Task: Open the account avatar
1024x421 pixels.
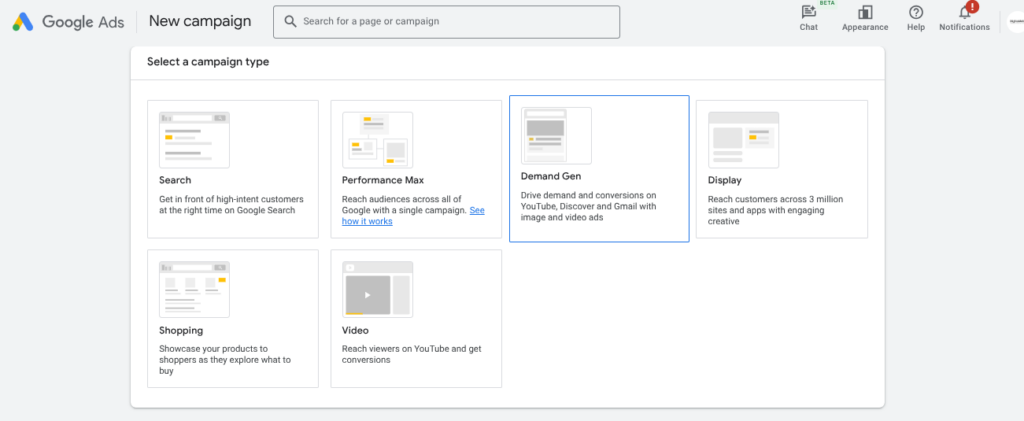Action: click(1016, 22)
